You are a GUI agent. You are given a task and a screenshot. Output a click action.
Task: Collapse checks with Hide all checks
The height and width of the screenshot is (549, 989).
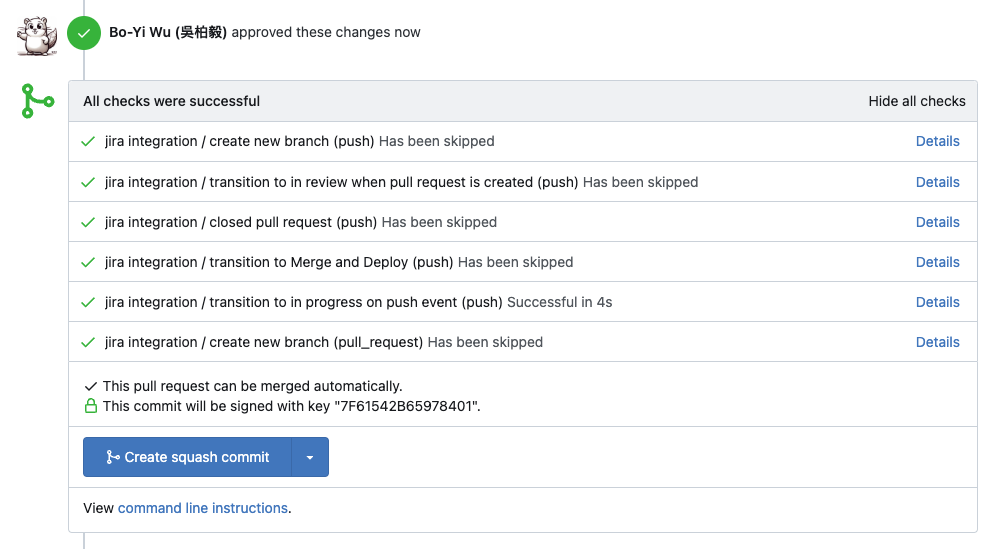[x=916, y=101]
